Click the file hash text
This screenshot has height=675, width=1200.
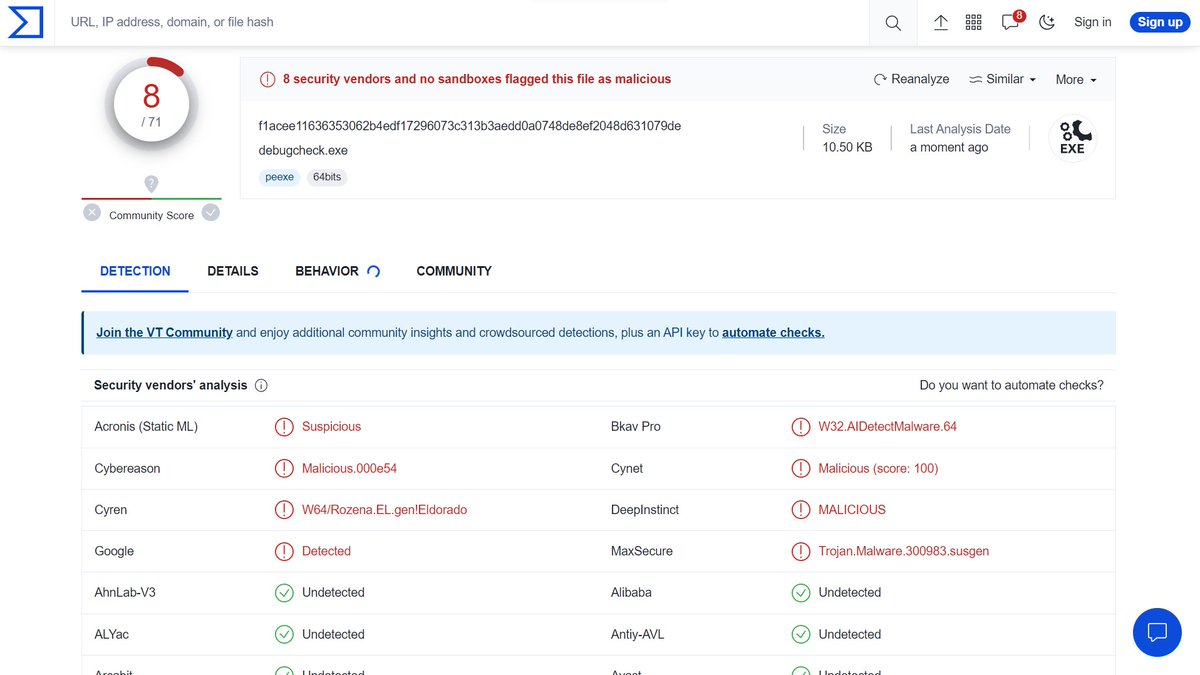(470, 126)
